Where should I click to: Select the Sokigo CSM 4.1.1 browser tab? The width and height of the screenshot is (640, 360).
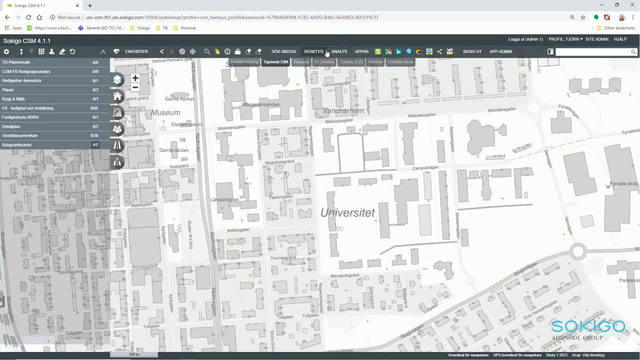[42, 6]
